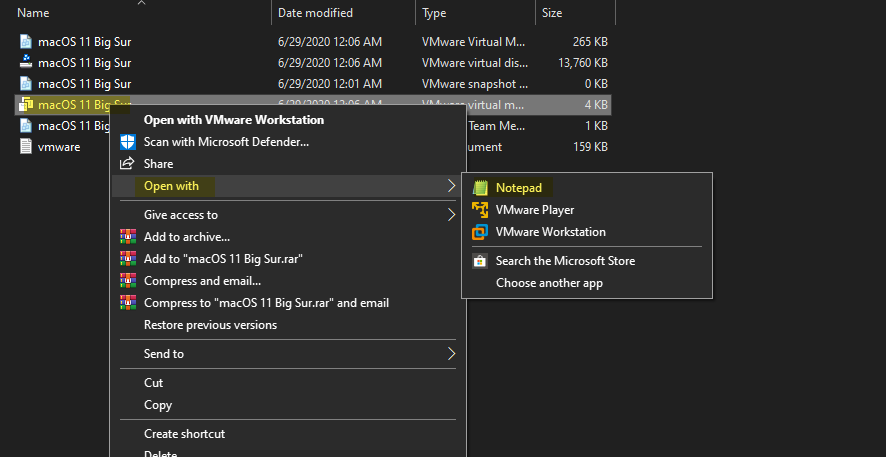Image resolution: width=886 pixels, height=457 pixels.
Task: Select the 265 KB macOS 11 Big Sur file icon
Action: [26, 42]
